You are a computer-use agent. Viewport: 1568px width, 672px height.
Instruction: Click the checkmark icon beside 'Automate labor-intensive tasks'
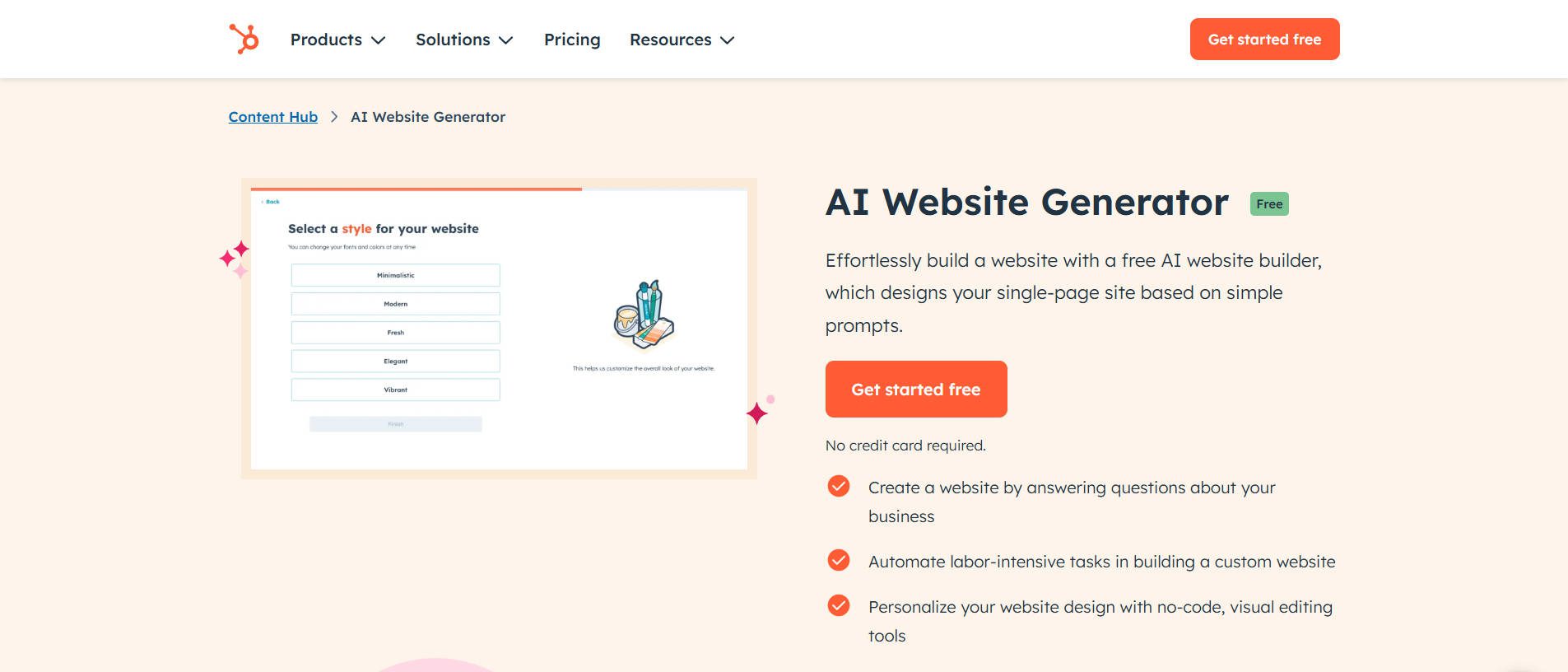click(838, 560)
